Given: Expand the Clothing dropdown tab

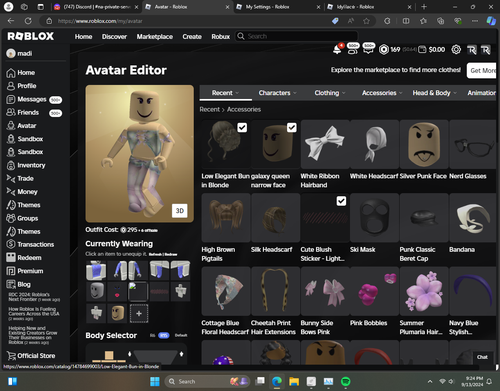Looking at the screenshot, I should point(330,93).
